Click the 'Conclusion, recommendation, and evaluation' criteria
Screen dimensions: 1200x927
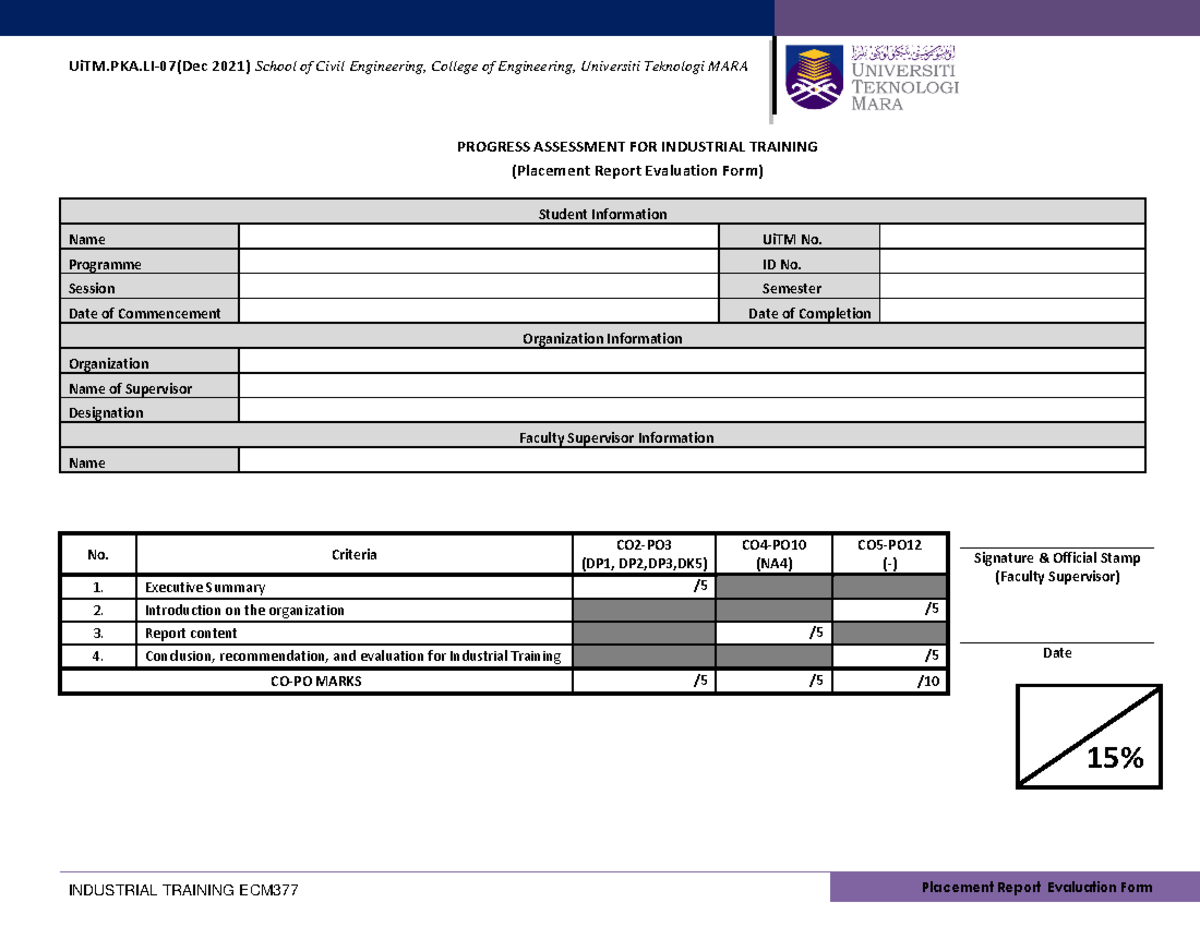tap(353, 656)
